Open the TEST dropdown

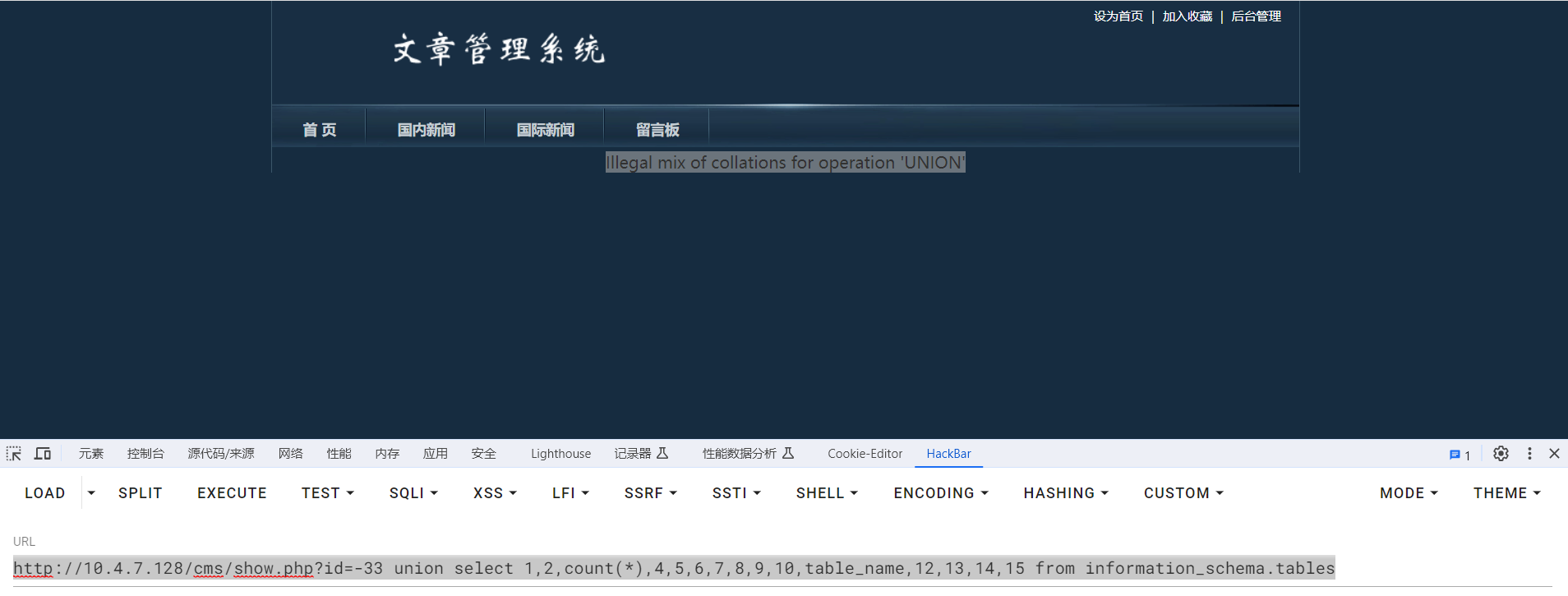click(x=327, y=493)
